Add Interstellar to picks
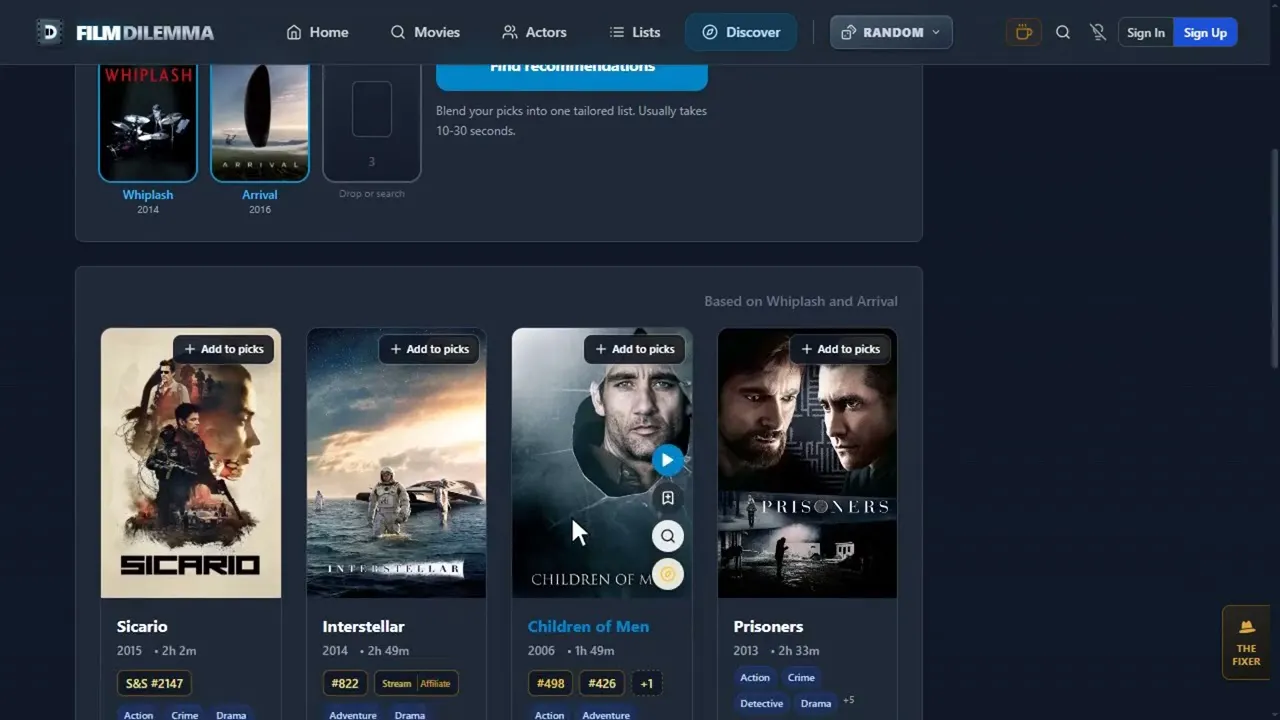1280x720 pixels. [x=429, y=349]
